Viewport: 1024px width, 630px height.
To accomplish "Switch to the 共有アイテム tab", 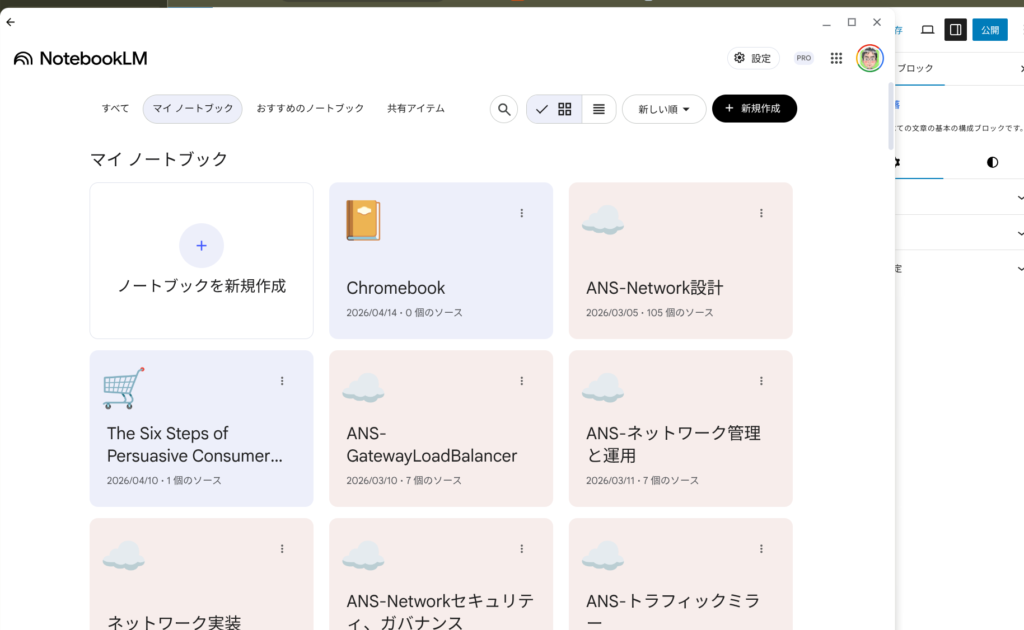I will coord(416,109).
